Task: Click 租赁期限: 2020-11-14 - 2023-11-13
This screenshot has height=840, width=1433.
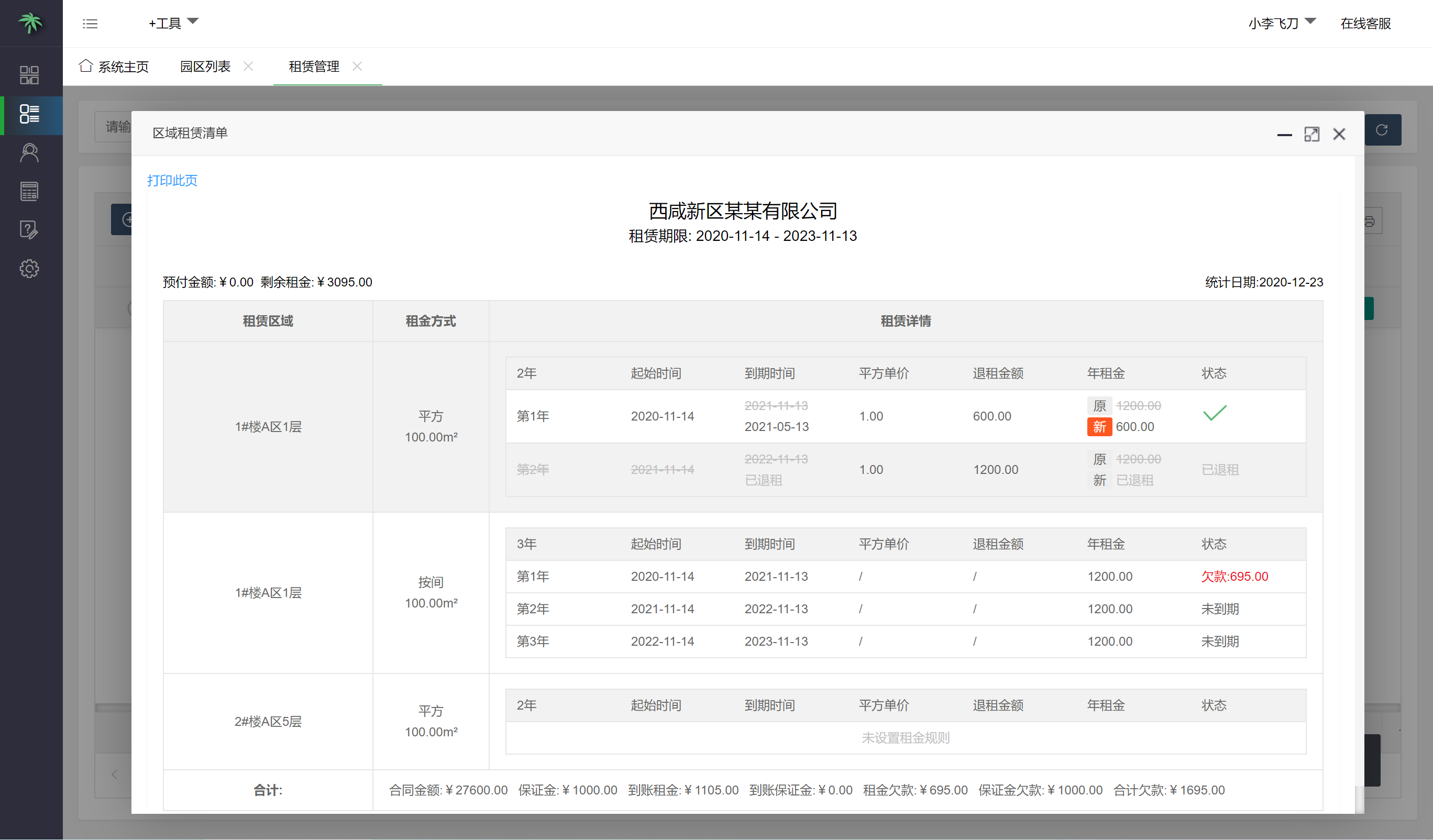Action: tap(743, 236)
